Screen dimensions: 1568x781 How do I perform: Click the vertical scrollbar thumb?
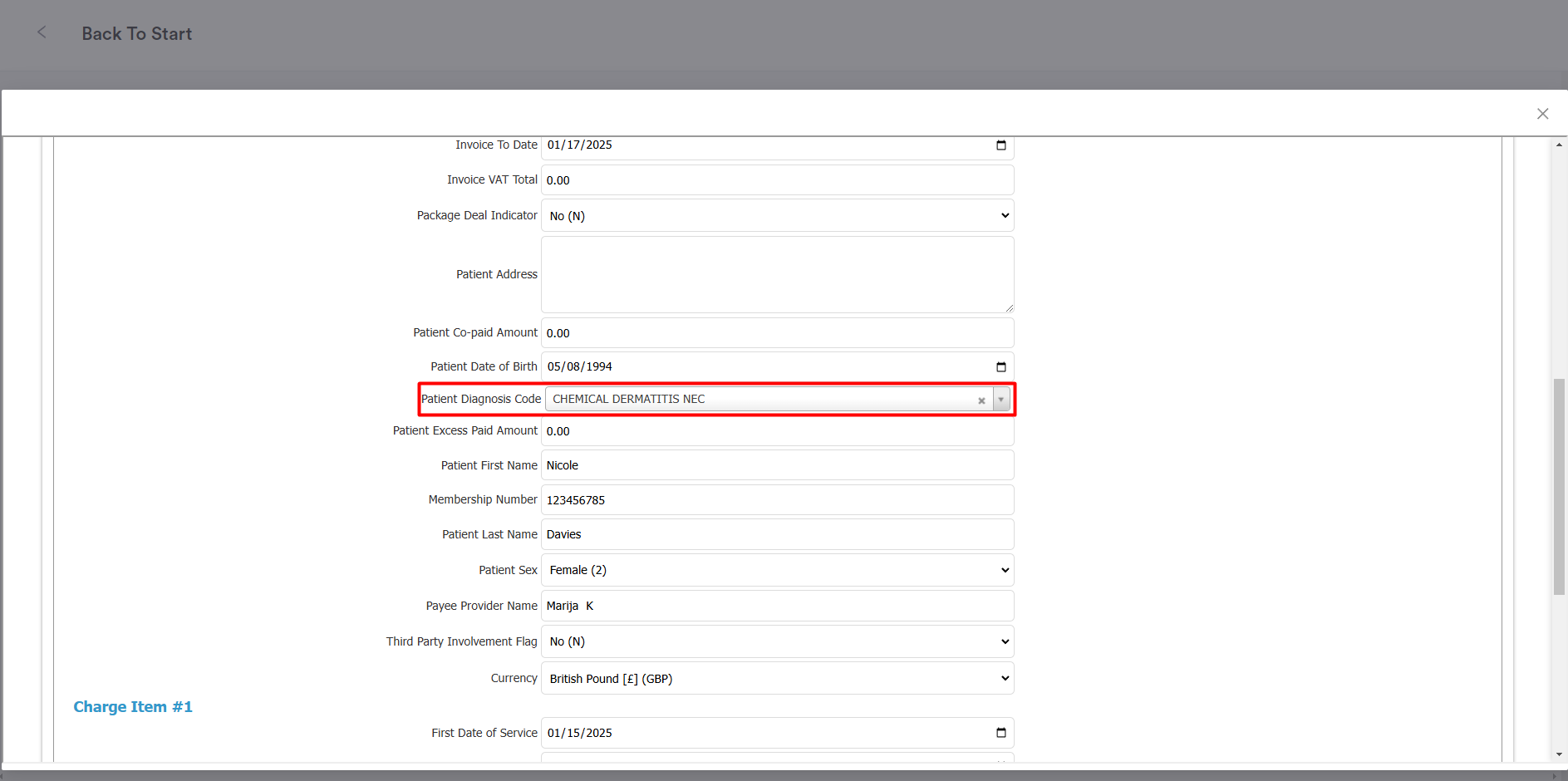[1559, 487]
